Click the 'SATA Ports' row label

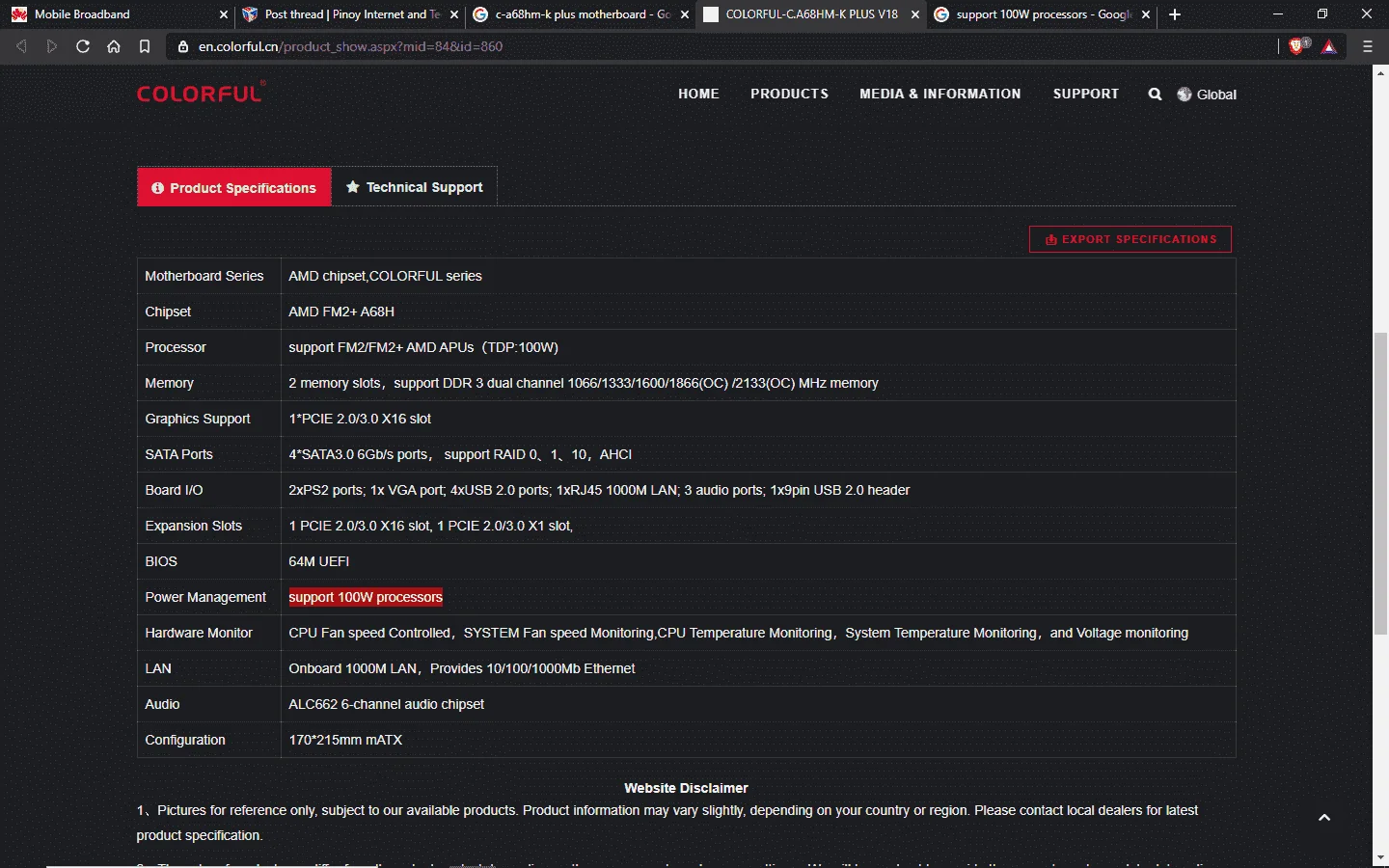178,454
